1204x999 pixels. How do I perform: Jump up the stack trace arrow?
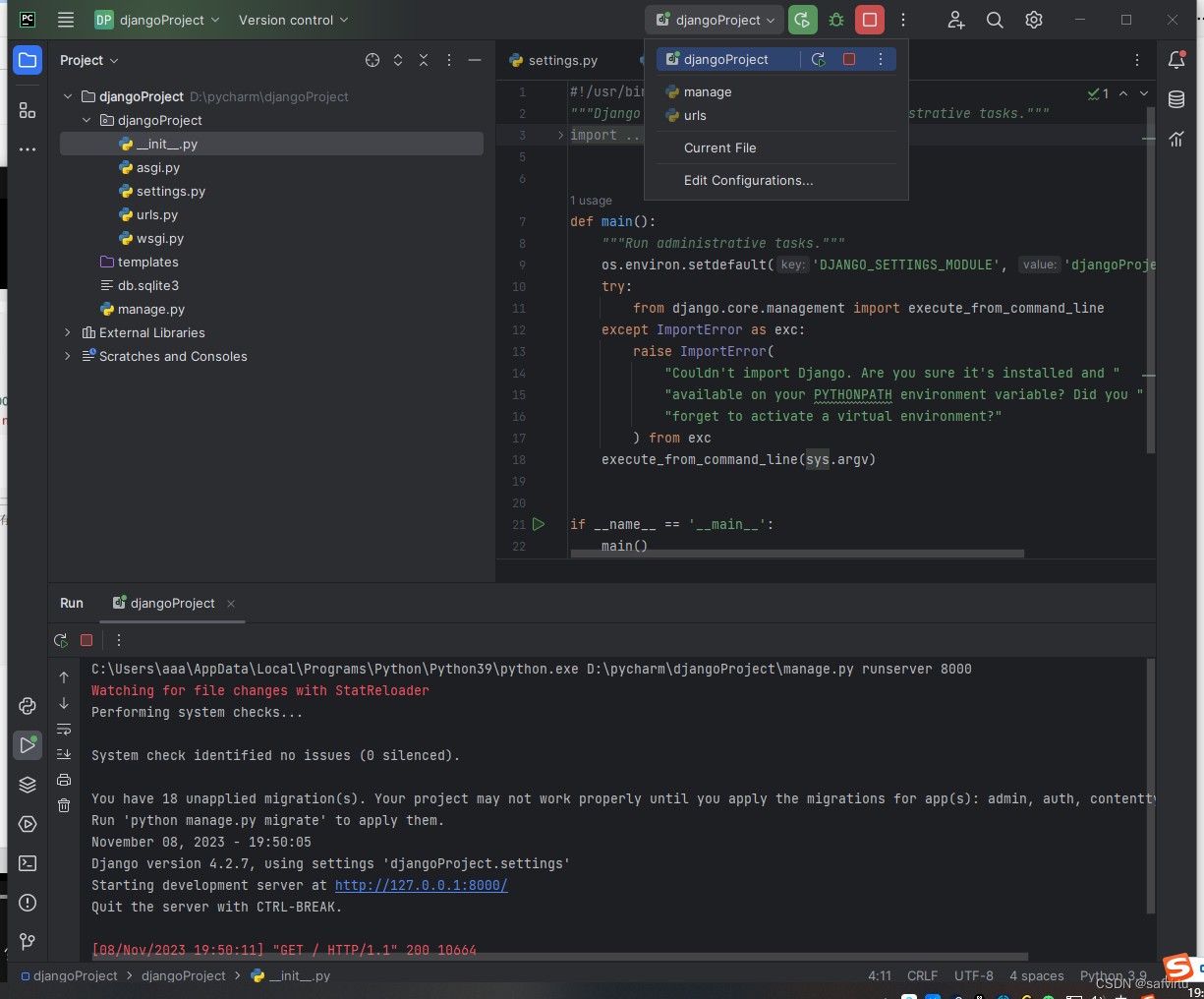[x=64, y=677]
